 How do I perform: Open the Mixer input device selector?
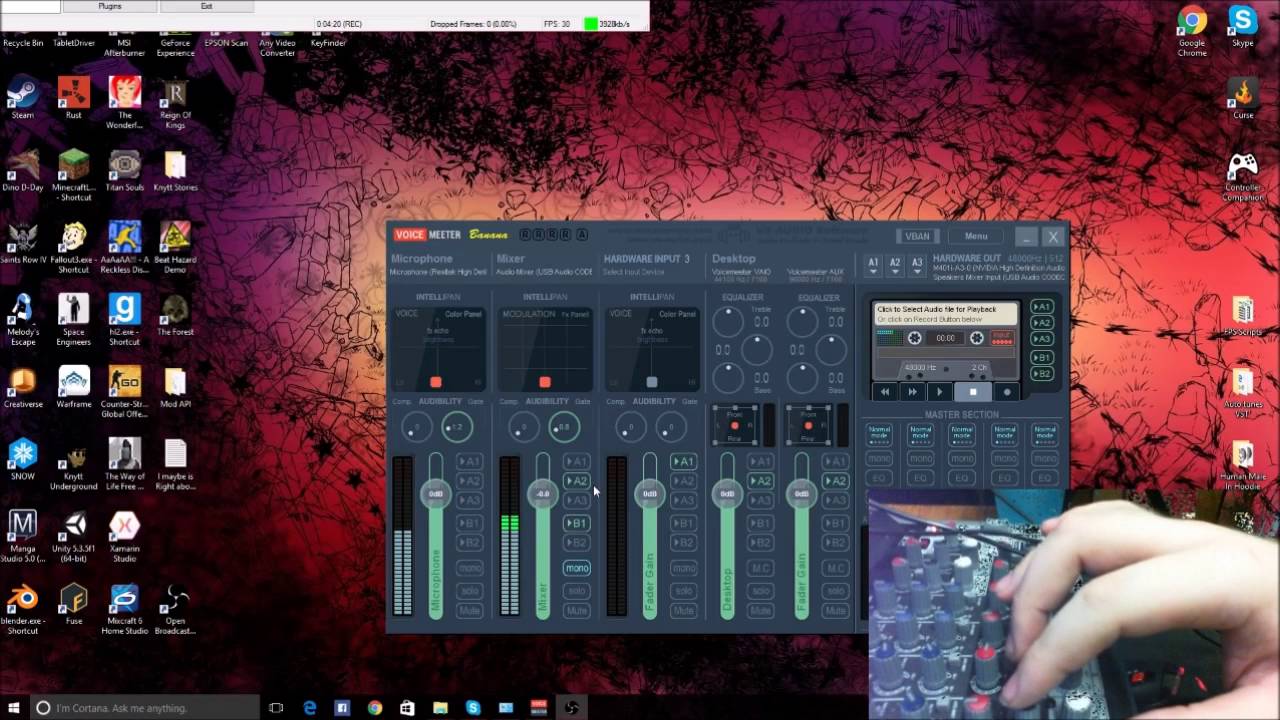point(544,272)
